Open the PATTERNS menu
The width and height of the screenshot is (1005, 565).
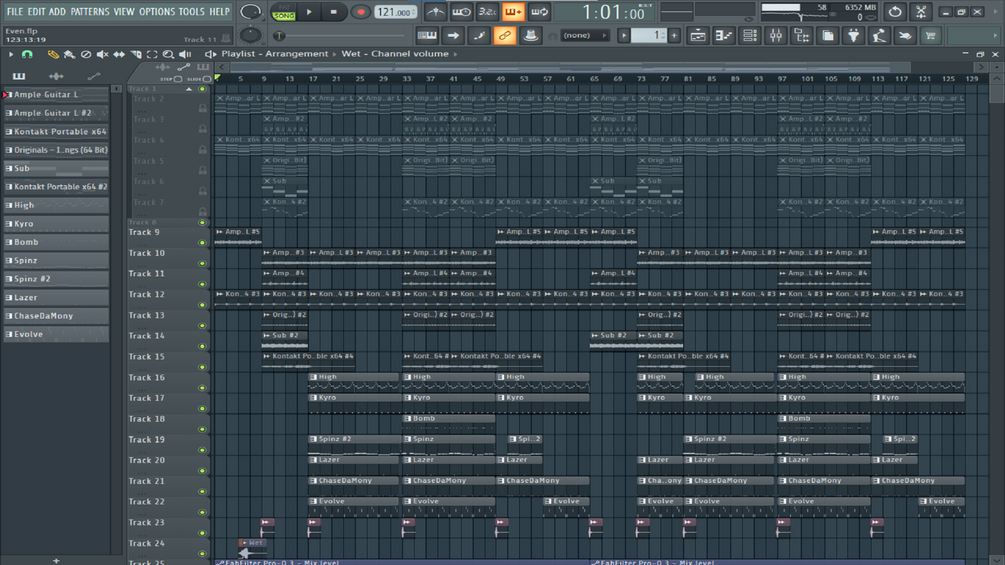(89, 12)
